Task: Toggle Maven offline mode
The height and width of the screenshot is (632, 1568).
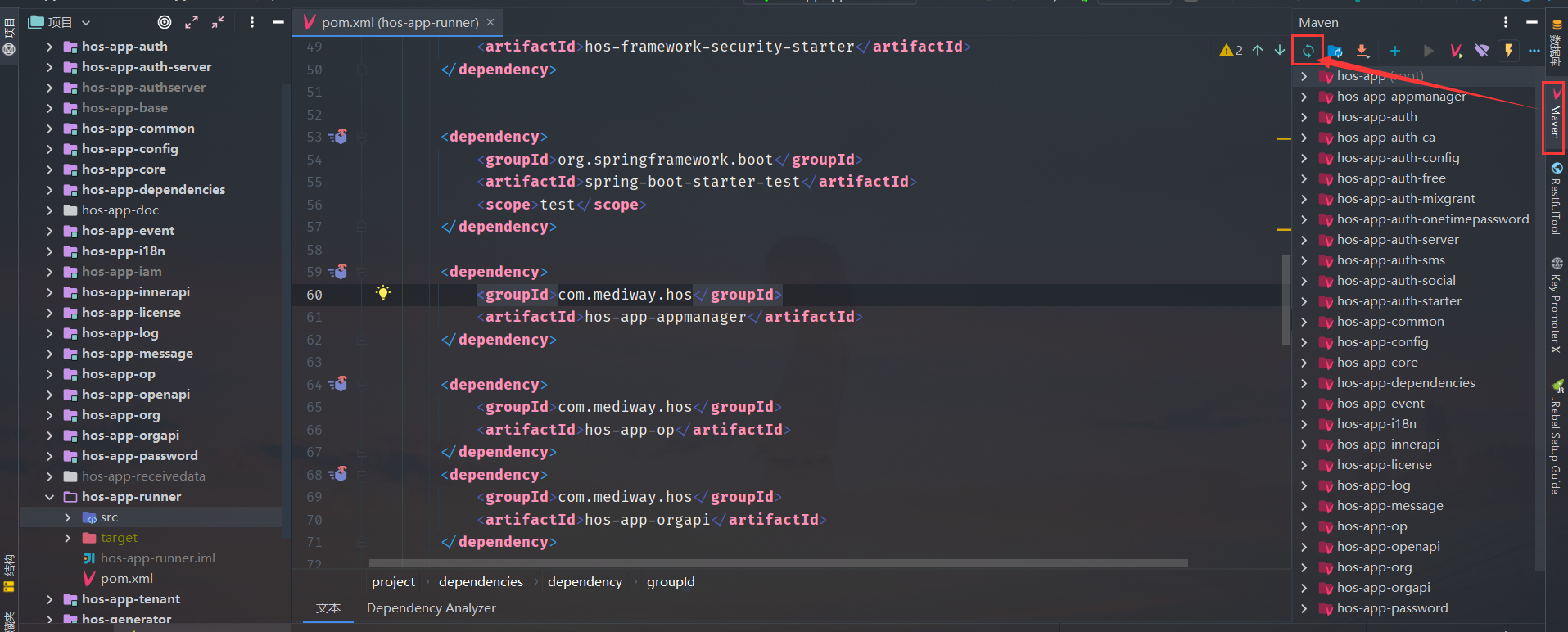Action: pos(1482,51)
